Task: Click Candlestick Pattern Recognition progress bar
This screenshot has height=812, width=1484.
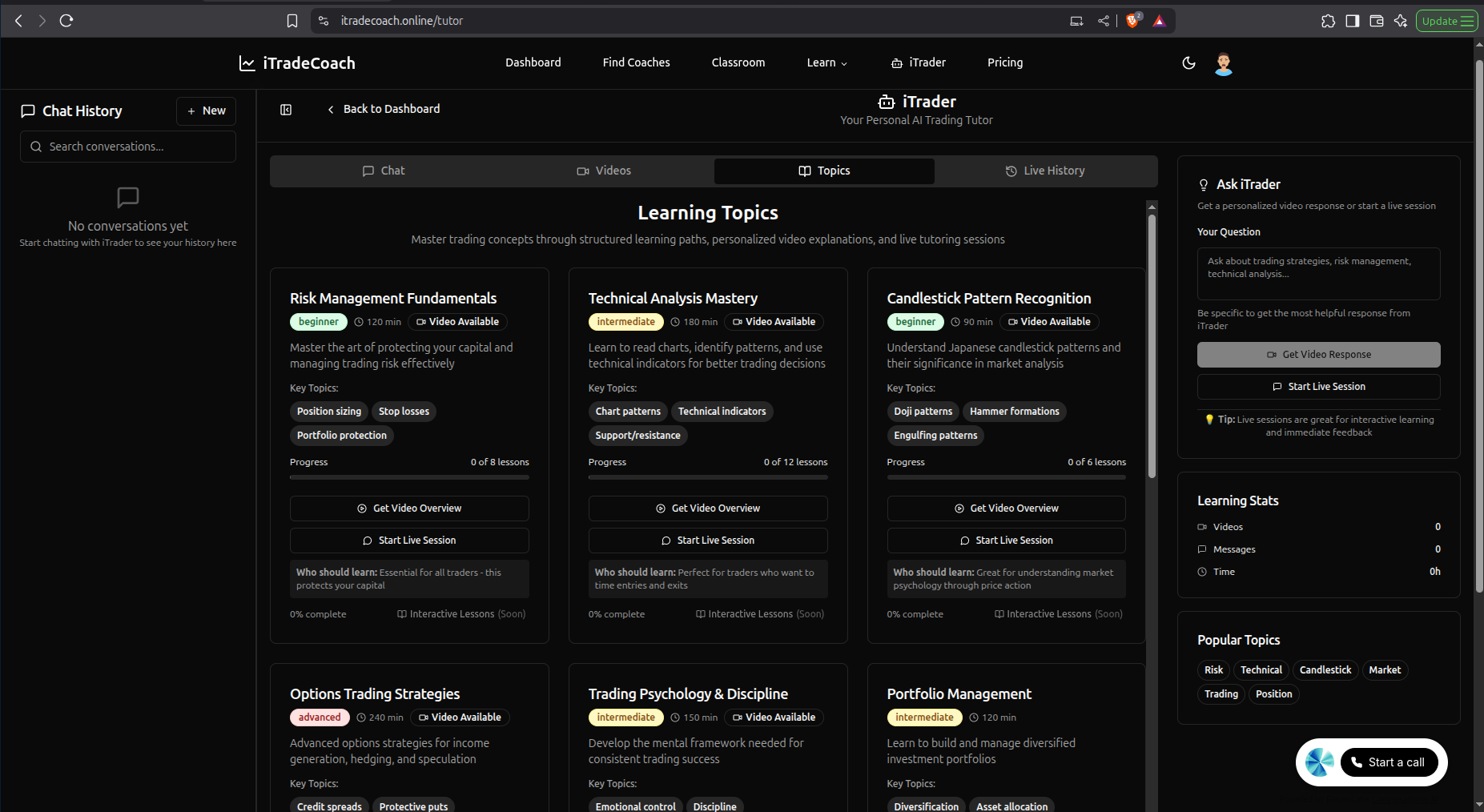Action: (x=1007, y=477)
